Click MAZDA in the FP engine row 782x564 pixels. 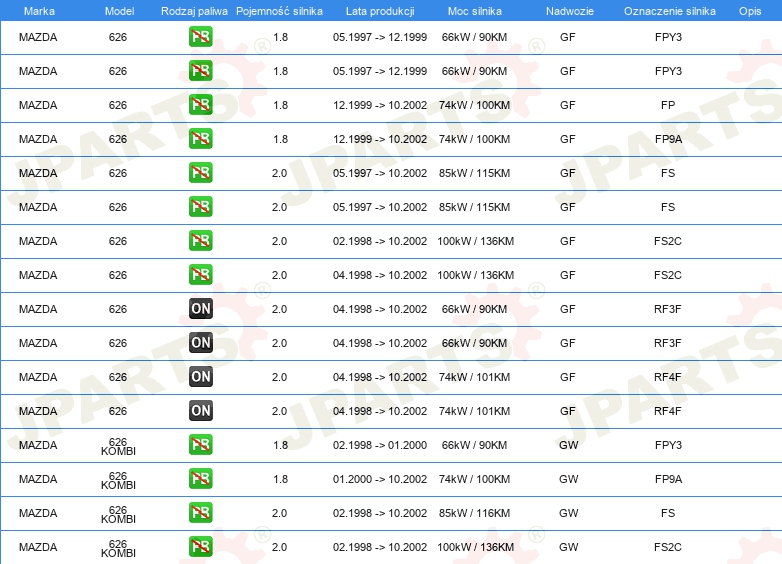point(38,105)
